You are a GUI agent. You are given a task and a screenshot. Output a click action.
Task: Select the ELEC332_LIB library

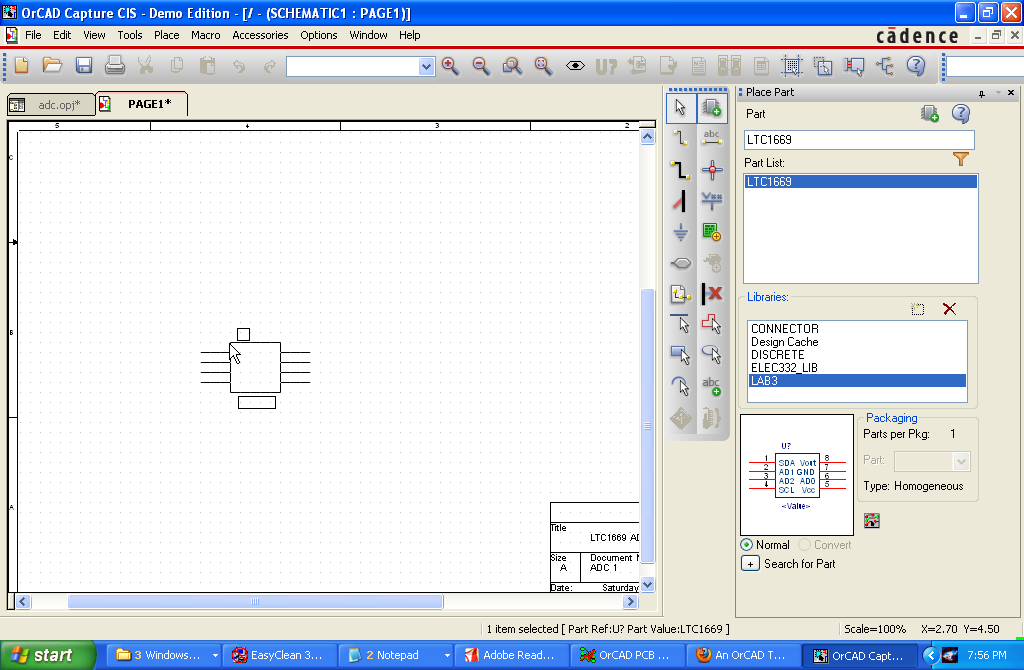[857, 368]
